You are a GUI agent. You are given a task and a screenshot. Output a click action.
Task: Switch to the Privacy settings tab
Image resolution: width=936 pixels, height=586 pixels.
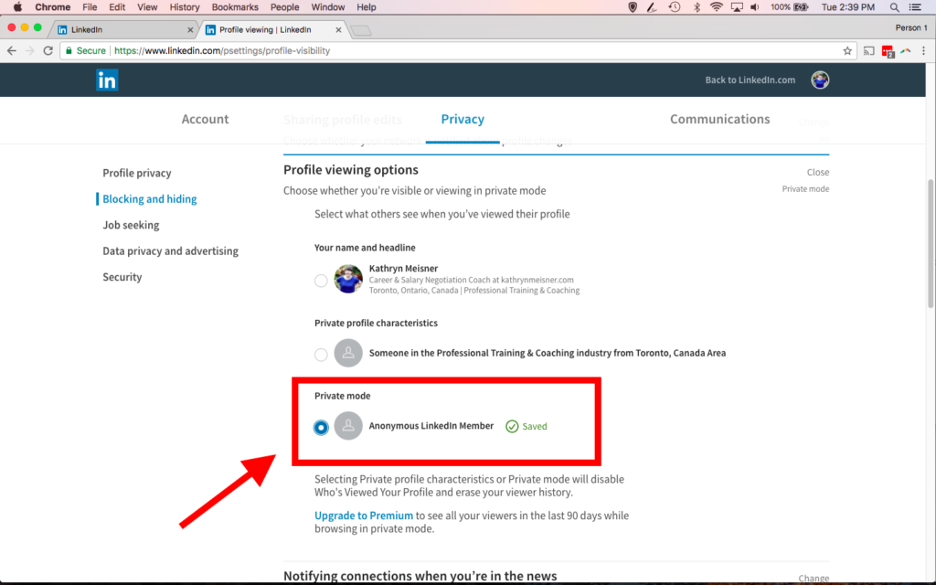point(463,119)
